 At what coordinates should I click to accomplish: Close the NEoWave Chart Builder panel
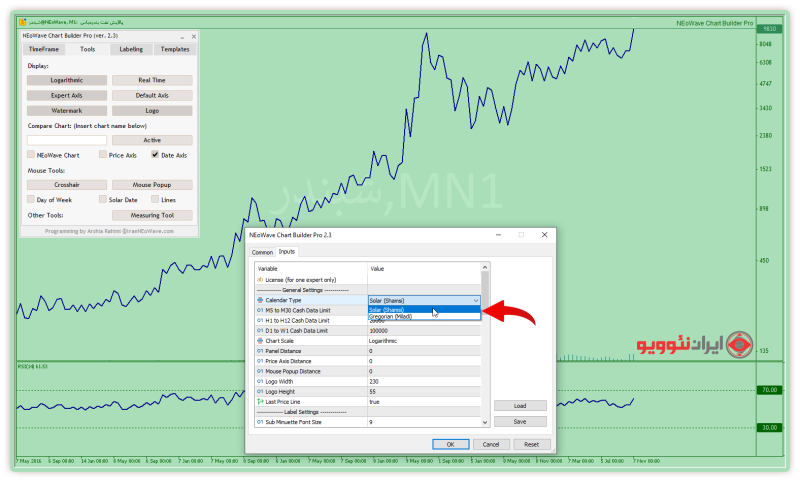click(192, 36)
